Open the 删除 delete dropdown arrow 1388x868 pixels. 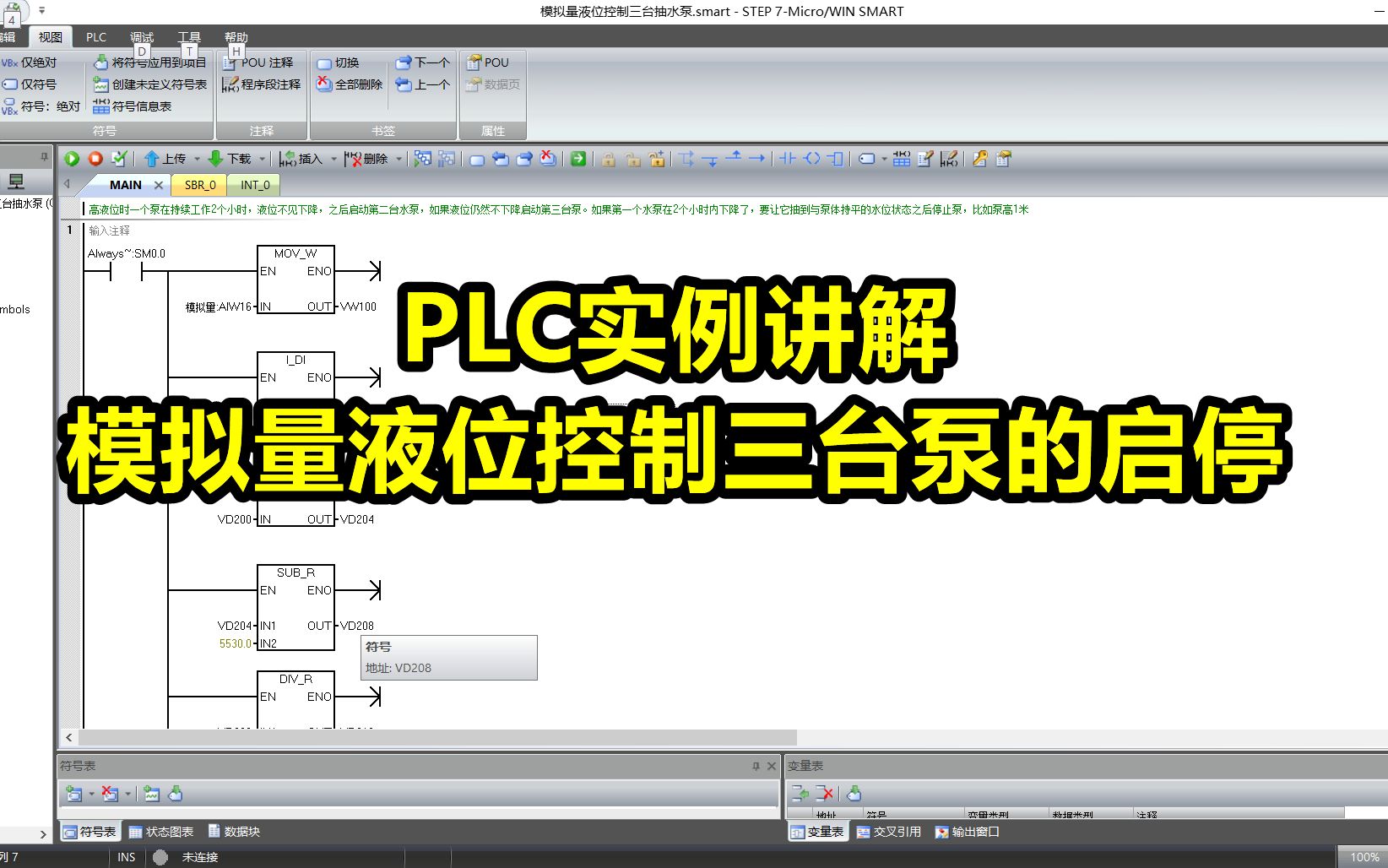click(398, 159)
